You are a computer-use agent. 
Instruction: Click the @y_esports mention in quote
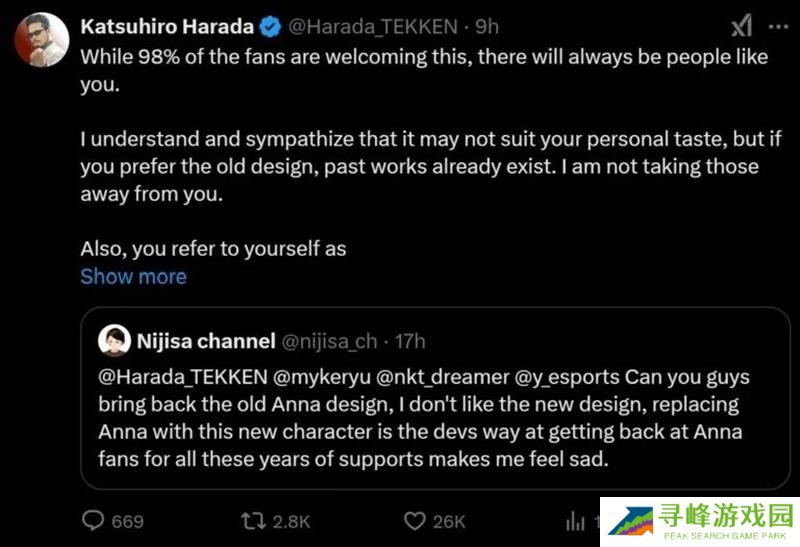click(x=562, y=380)
